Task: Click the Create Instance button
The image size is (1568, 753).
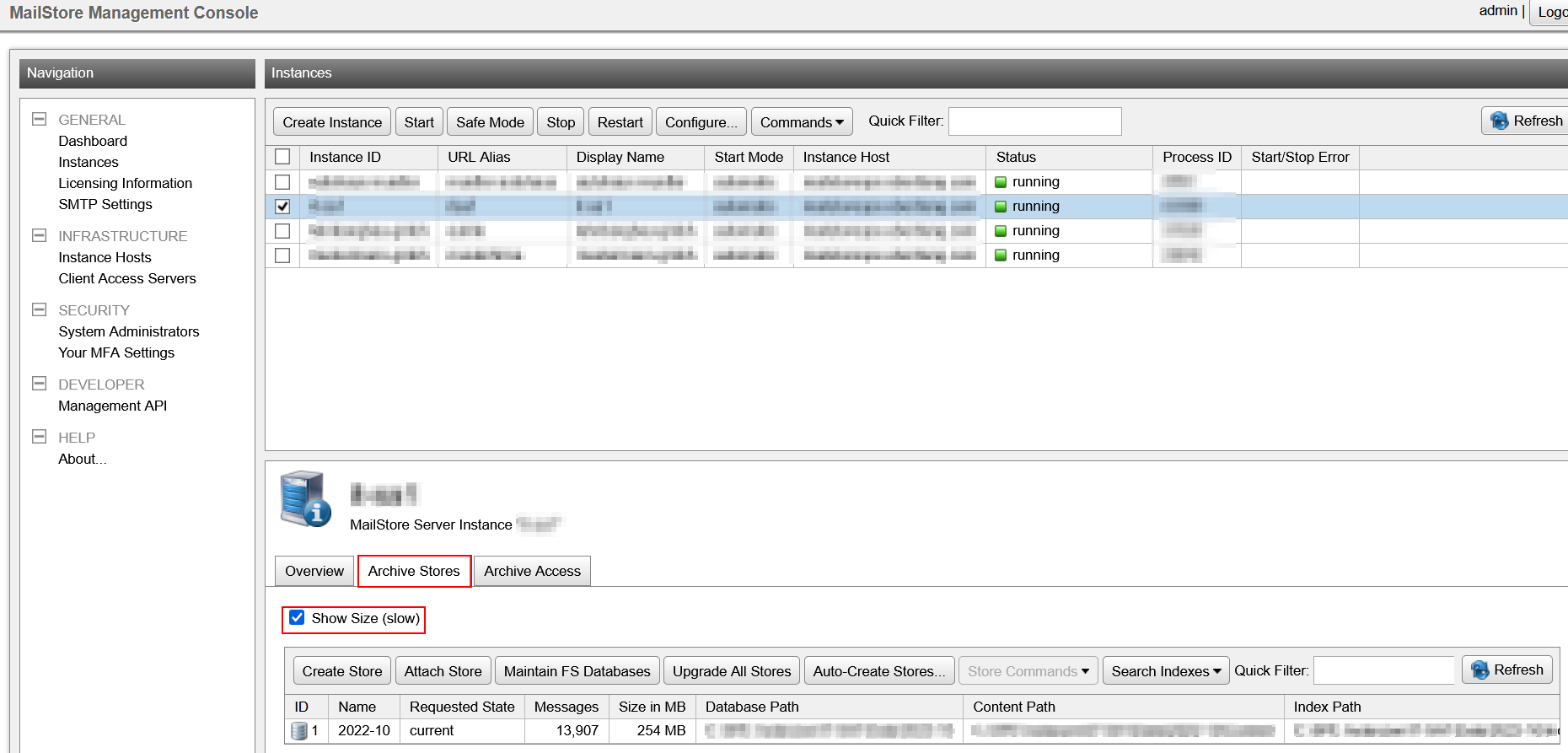Action: click(332, 122)
